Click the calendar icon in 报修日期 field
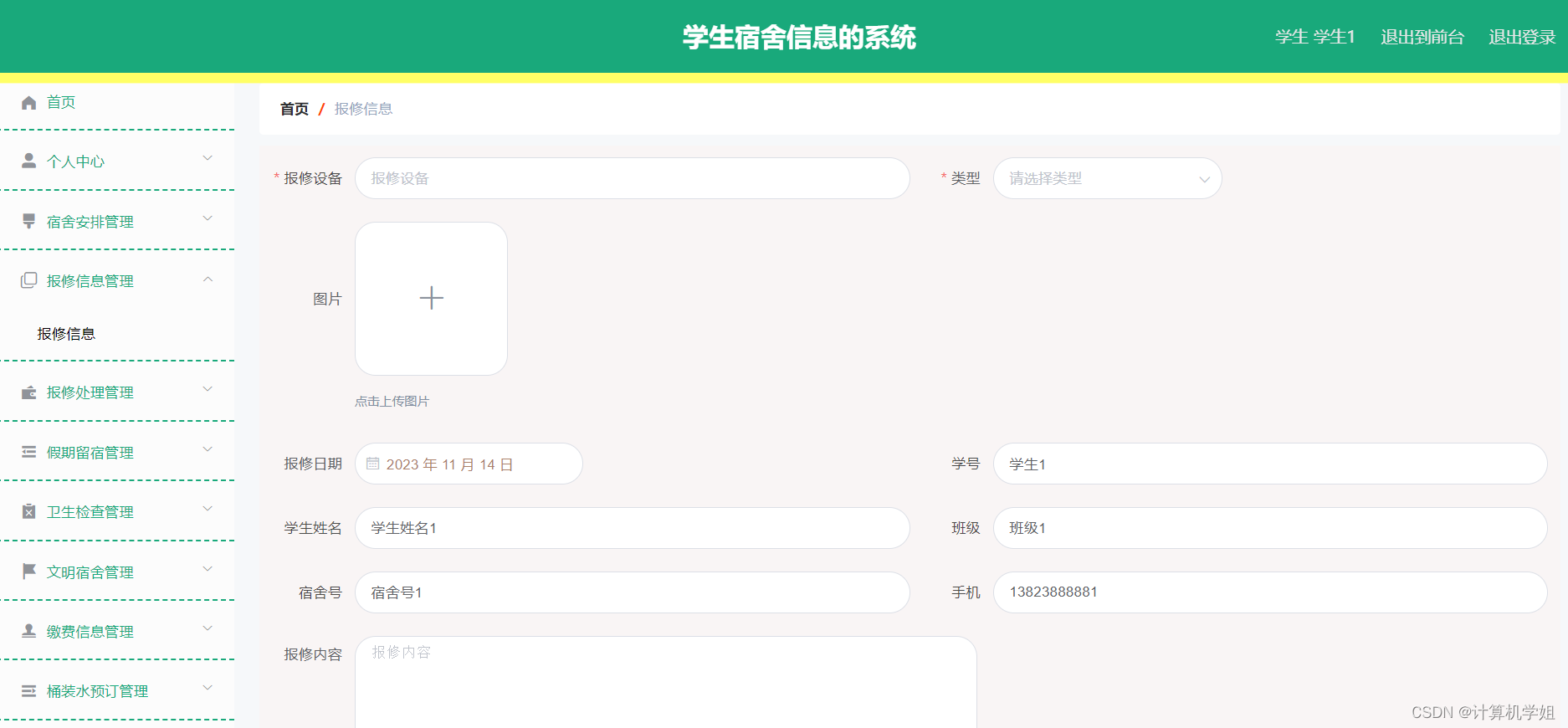The width and height of the screenshot is (1568, 728). coord(373,464)
